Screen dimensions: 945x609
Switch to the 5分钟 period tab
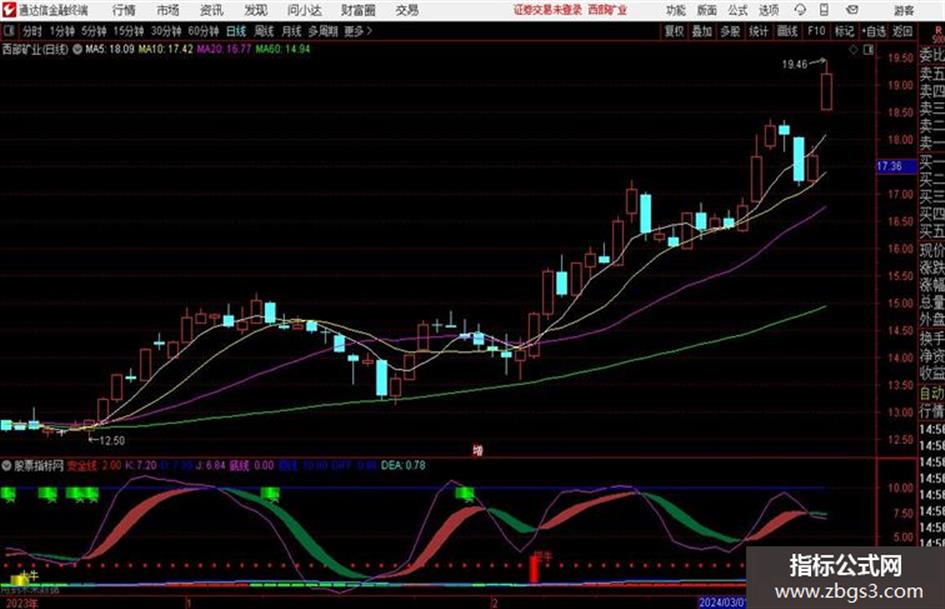click(x=93, y=31)
